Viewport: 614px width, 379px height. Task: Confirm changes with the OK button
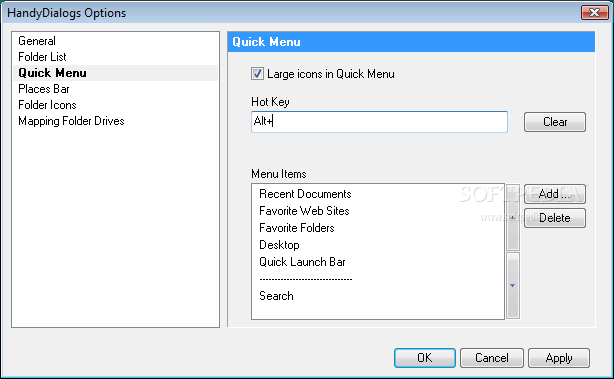(x=425, y=358)
